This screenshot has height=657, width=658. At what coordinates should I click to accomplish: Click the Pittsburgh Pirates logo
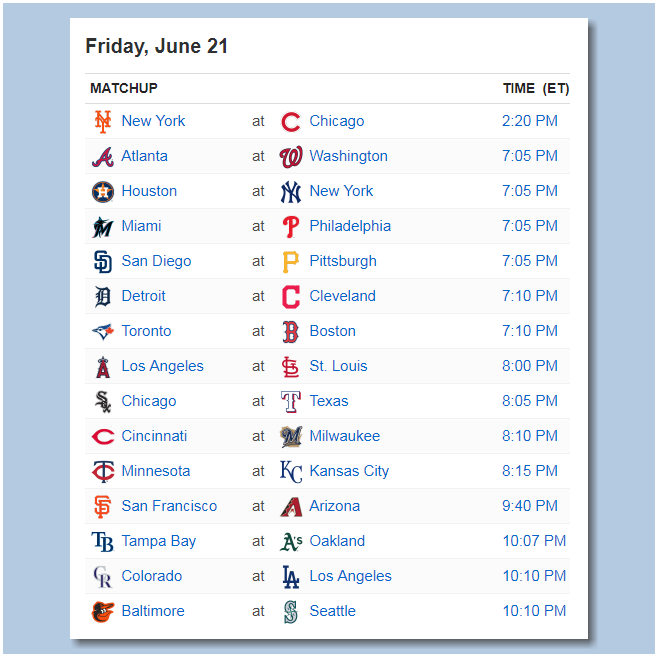[x=291, y=262]
